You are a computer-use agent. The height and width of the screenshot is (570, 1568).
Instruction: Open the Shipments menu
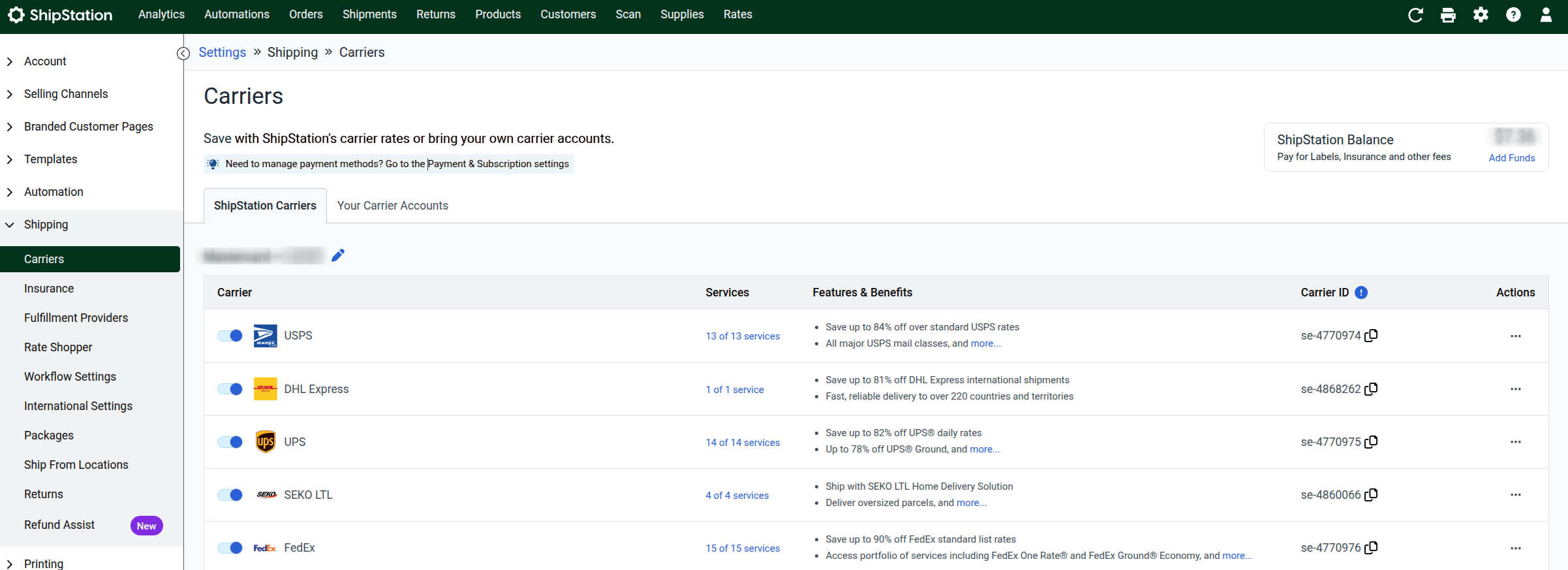click(369, 14)
